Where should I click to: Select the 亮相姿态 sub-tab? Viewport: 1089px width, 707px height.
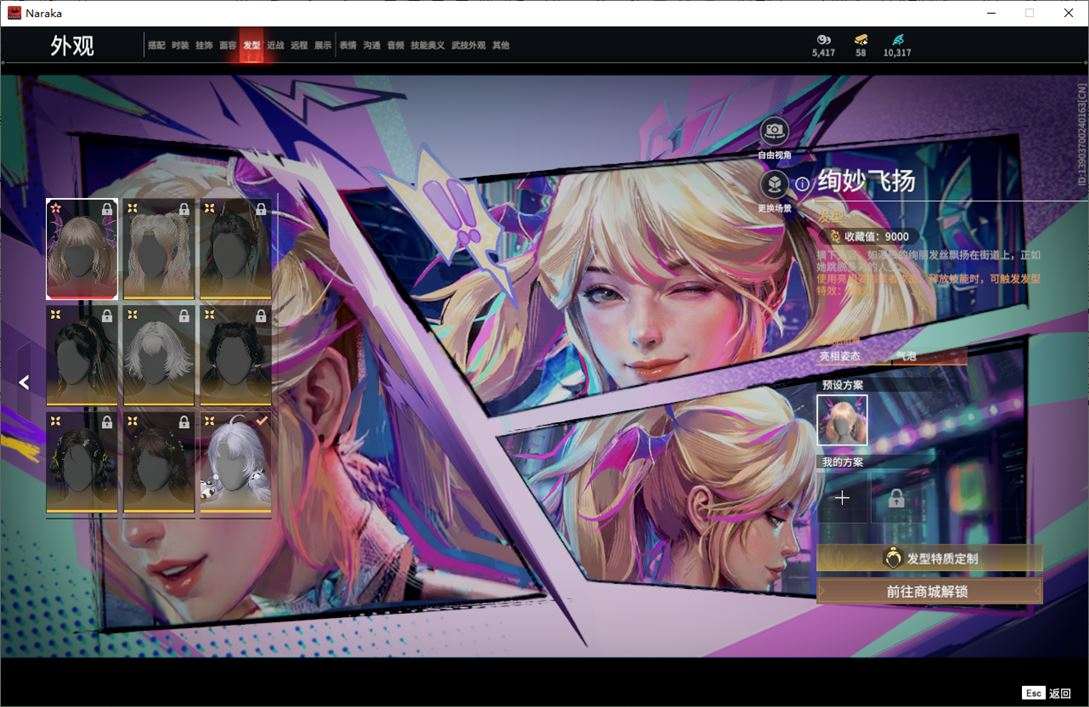840,356
